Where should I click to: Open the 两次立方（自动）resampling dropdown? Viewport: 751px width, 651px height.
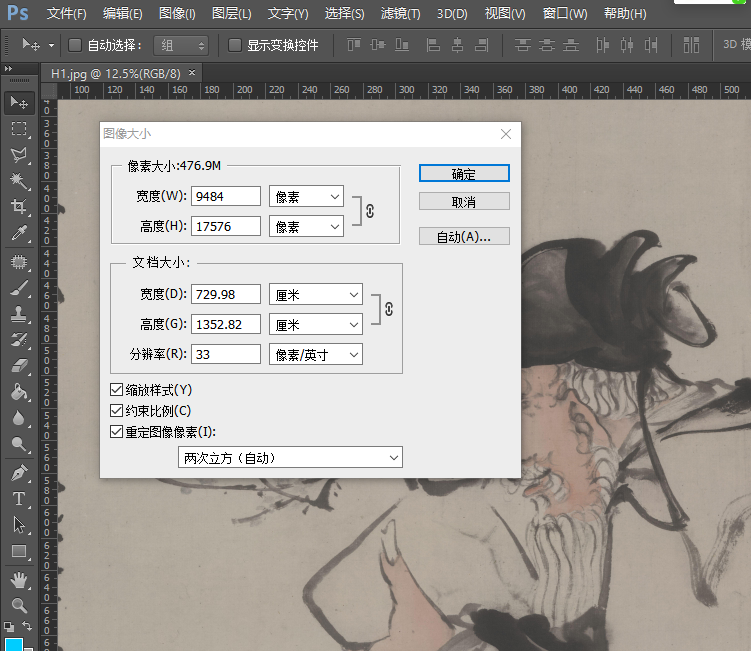pyautogui.click(x=290, y=457)
